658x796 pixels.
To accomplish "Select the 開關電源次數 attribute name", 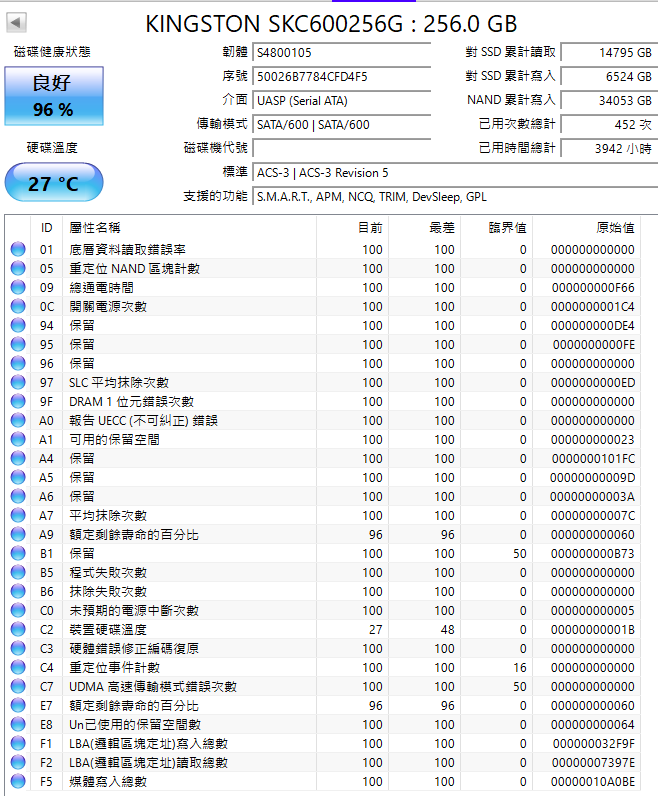I will (108, 306).
